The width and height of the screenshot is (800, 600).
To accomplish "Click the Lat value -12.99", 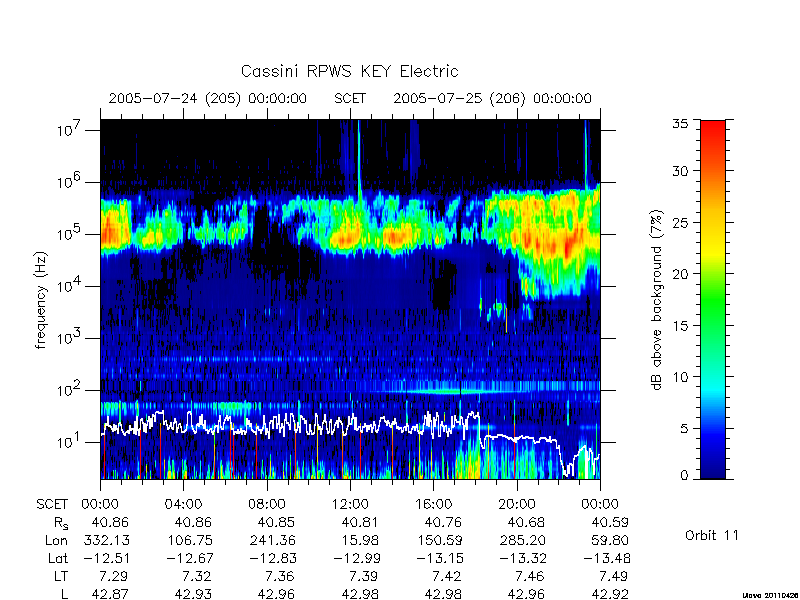I will [357, 559].
